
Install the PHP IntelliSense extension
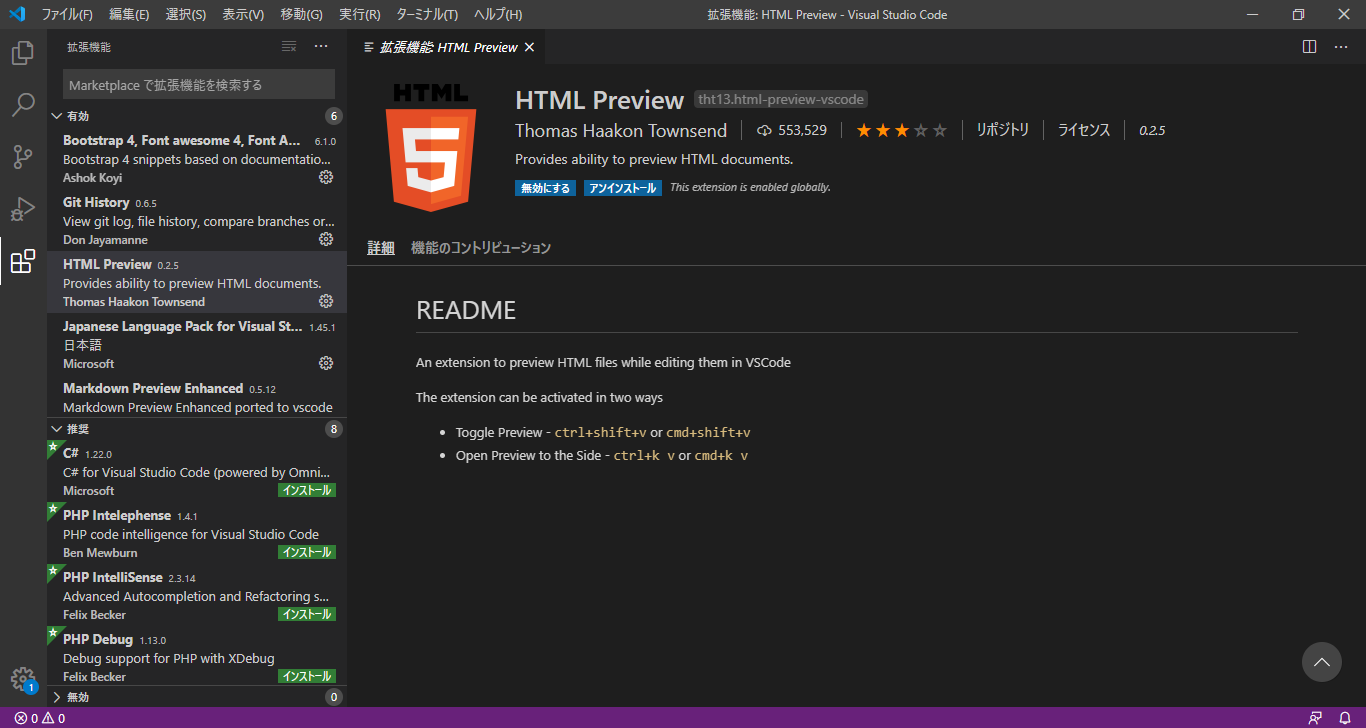point(306,614)
